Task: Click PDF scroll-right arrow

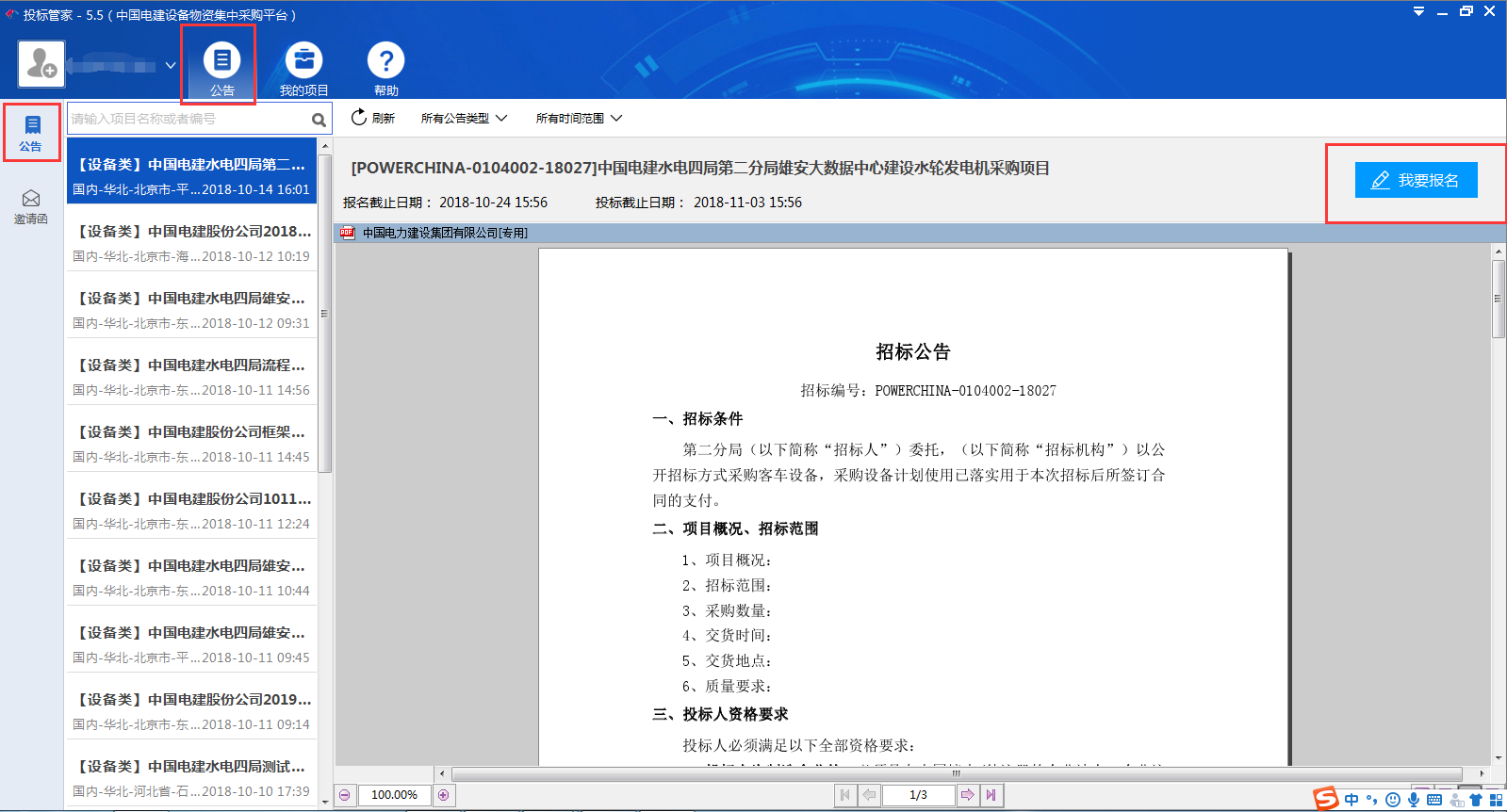Action: pos(1482,773)
